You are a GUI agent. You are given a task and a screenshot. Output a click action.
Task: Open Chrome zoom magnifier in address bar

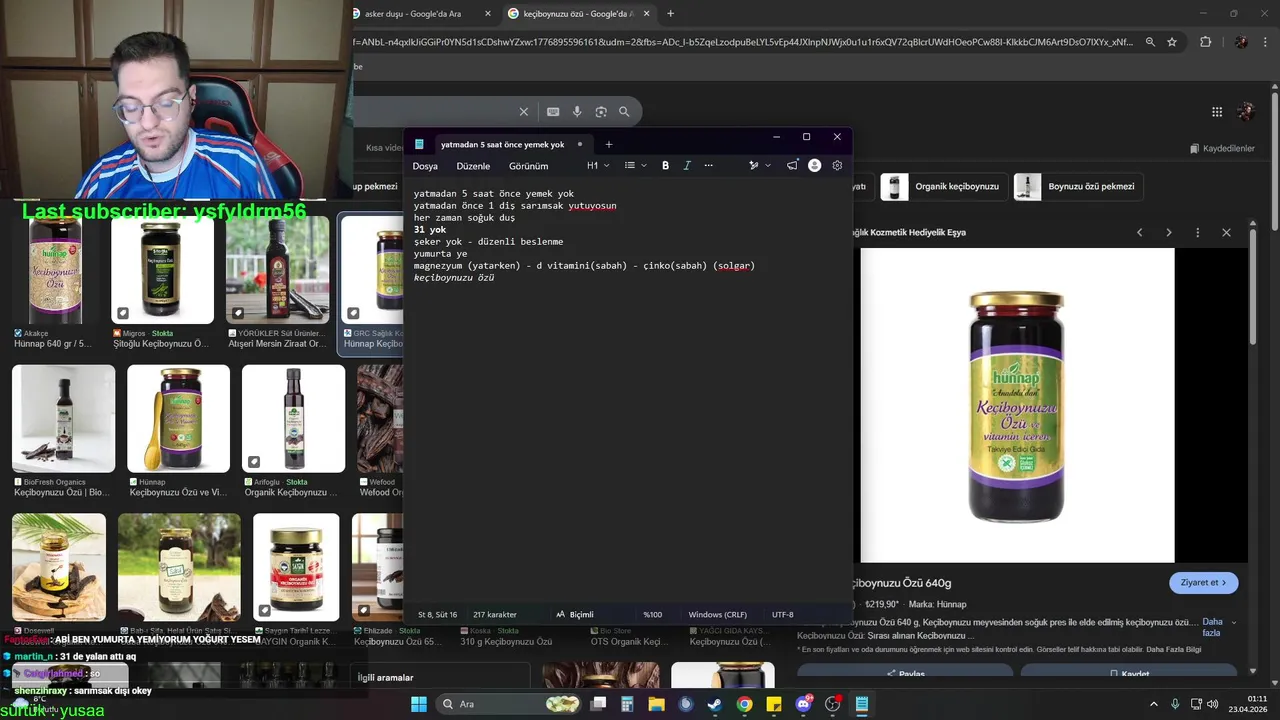coord(1150,42)
